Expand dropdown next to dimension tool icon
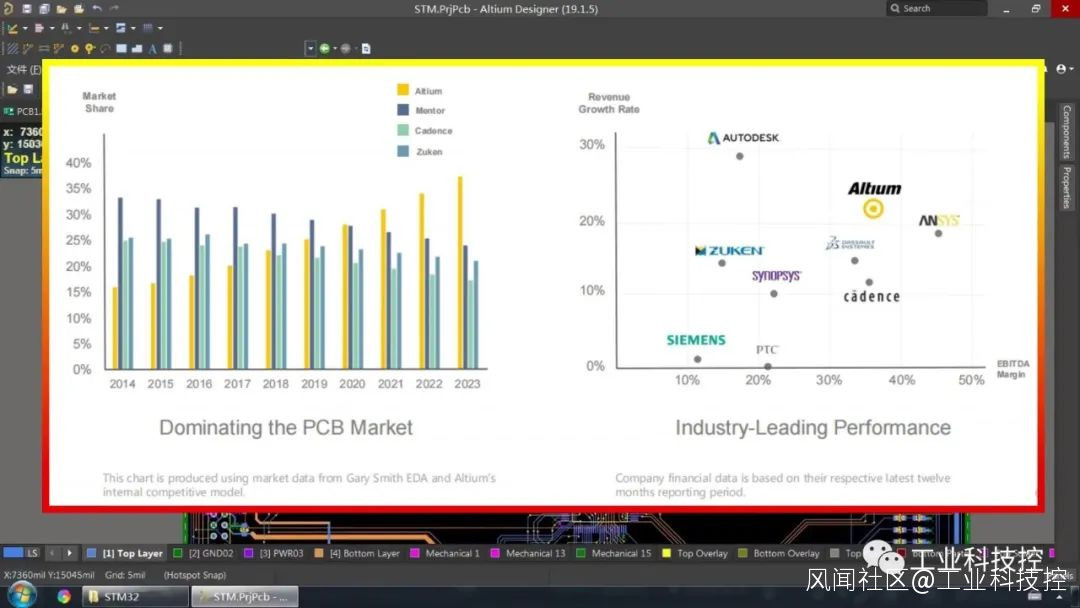Viewport: 1080px width, 608px height. [x=79, y=28]
